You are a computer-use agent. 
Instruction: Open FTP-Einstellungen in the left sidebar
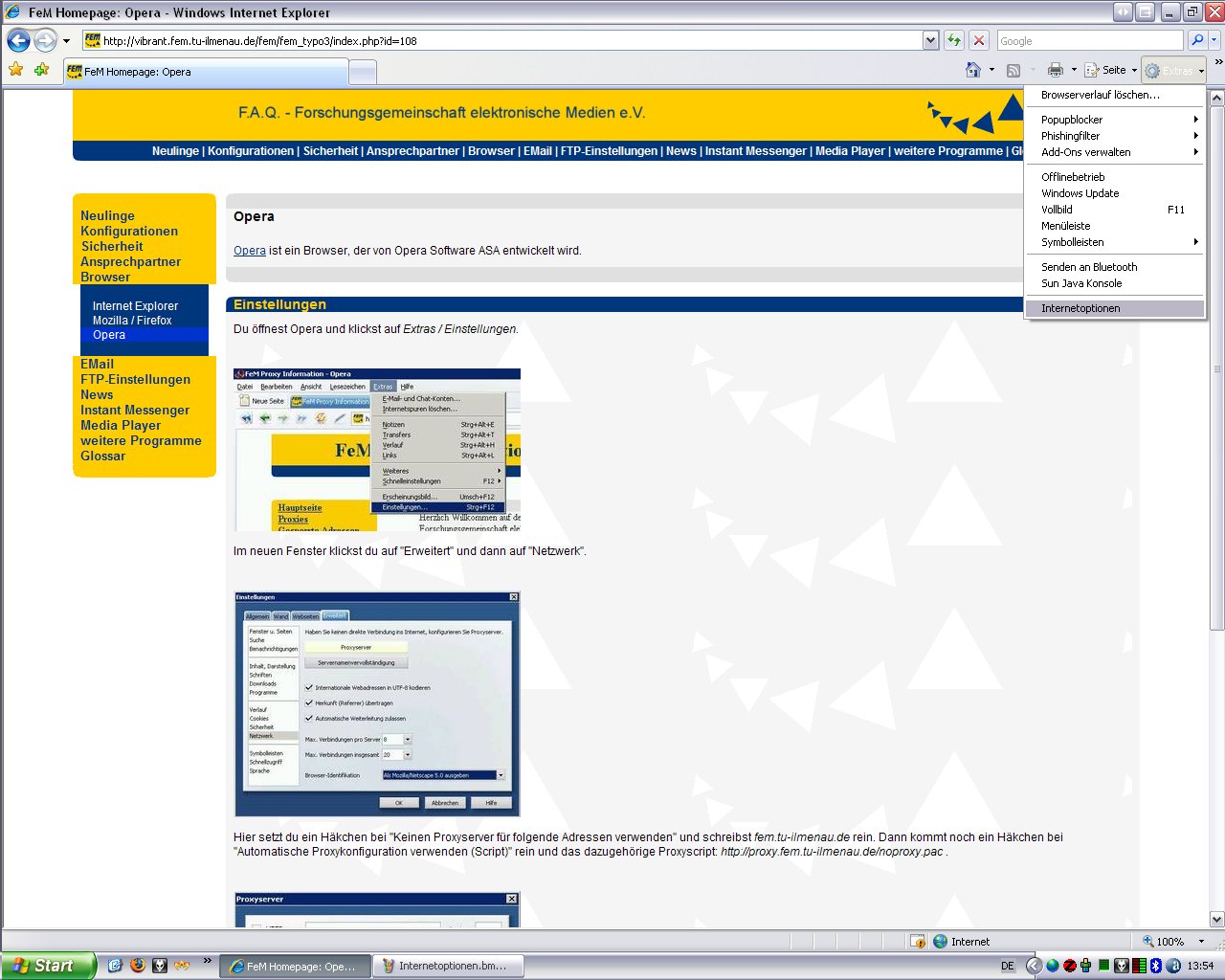pos(135,380)
